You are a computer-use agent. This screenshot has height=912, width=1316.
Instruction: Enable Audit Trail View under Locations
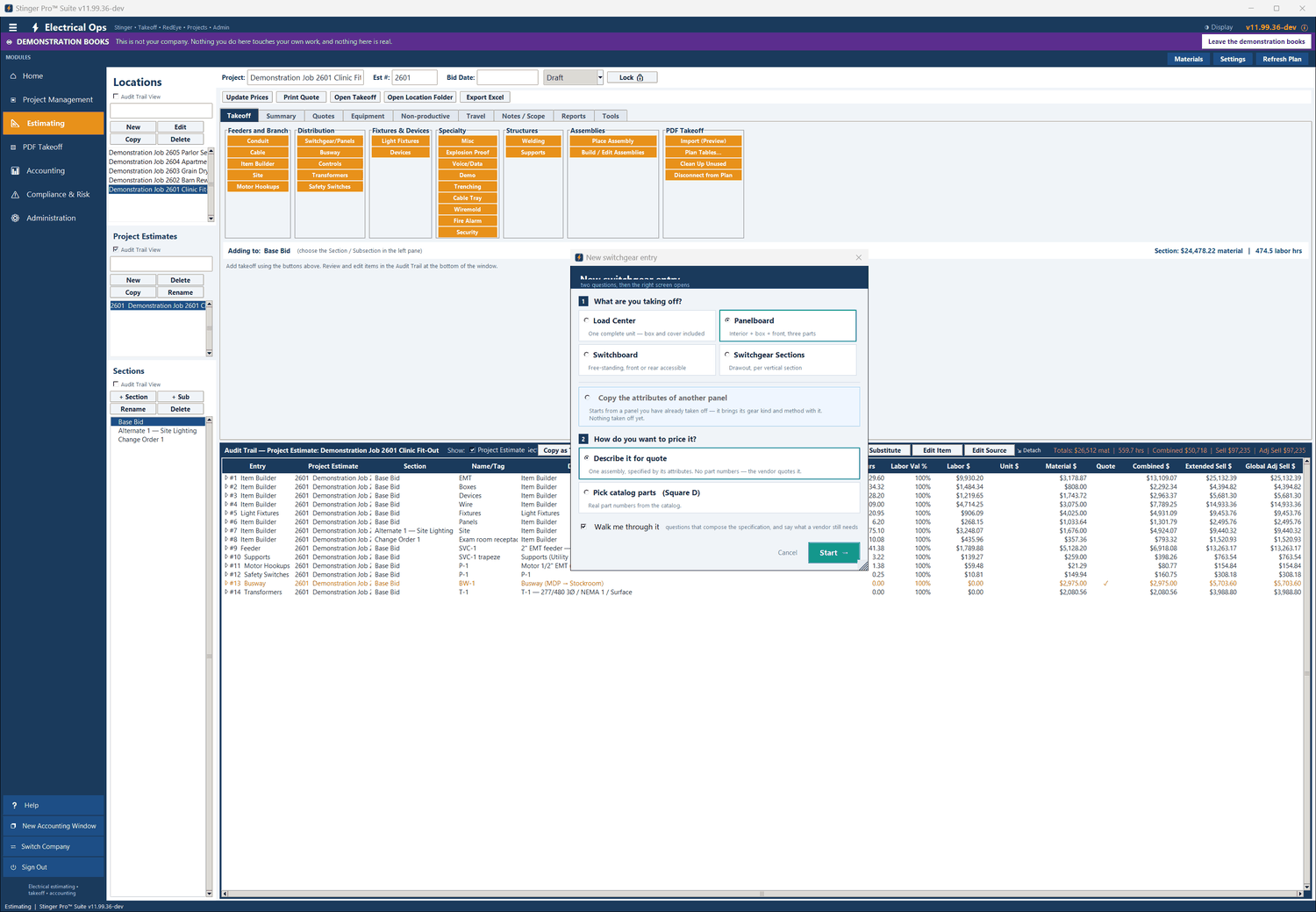116,97
